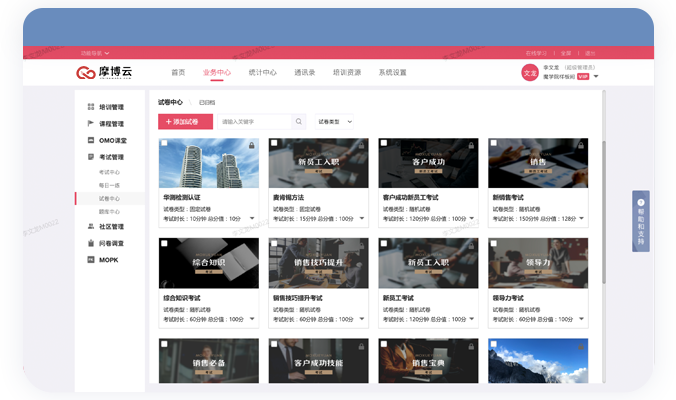Click the 在线学习 link
This screenshot has width=676, height=400.
point(536,53)
